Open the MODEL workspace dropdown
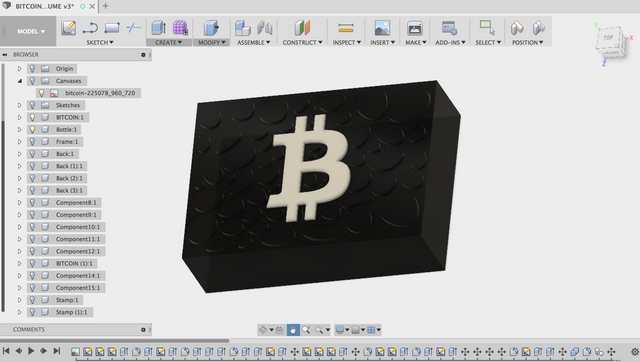Image resolution: width=640 pixels, height=362 pixels. [x=31, y=31]
